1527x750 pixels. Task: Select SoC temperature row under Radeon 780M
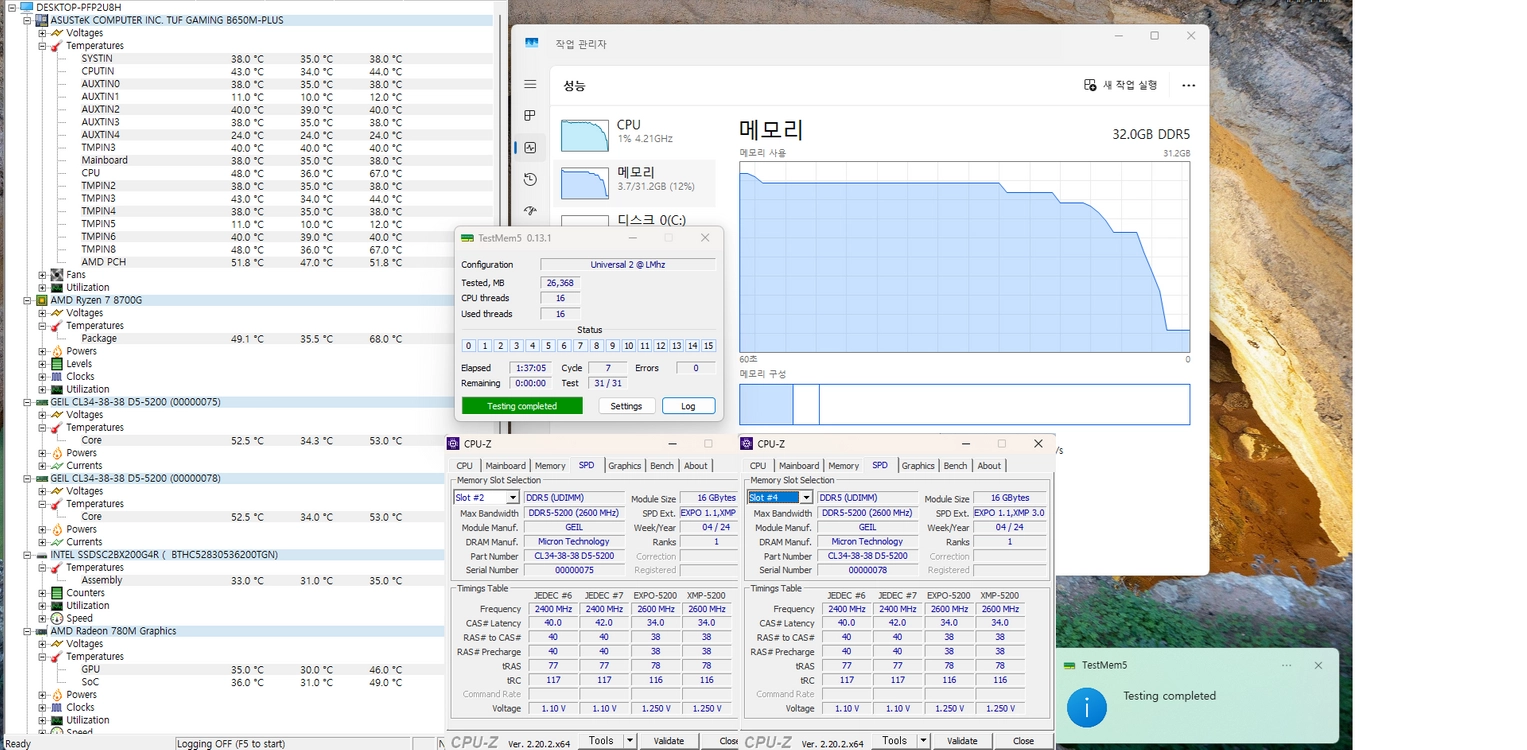[250, 682]
